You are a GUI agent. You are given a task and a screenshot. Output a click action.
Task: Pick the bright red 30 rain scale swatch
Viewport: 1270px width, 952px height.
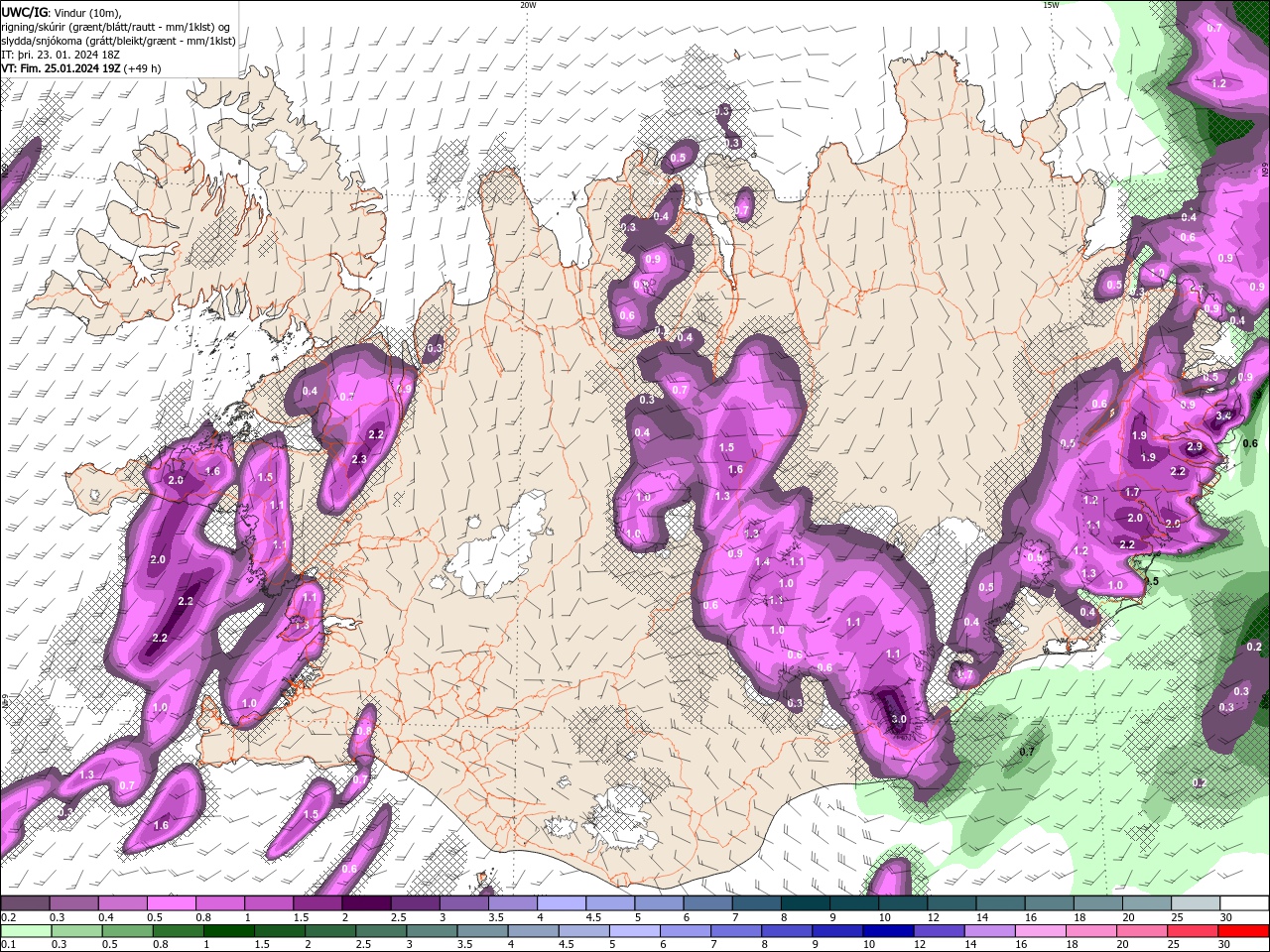1244,931
